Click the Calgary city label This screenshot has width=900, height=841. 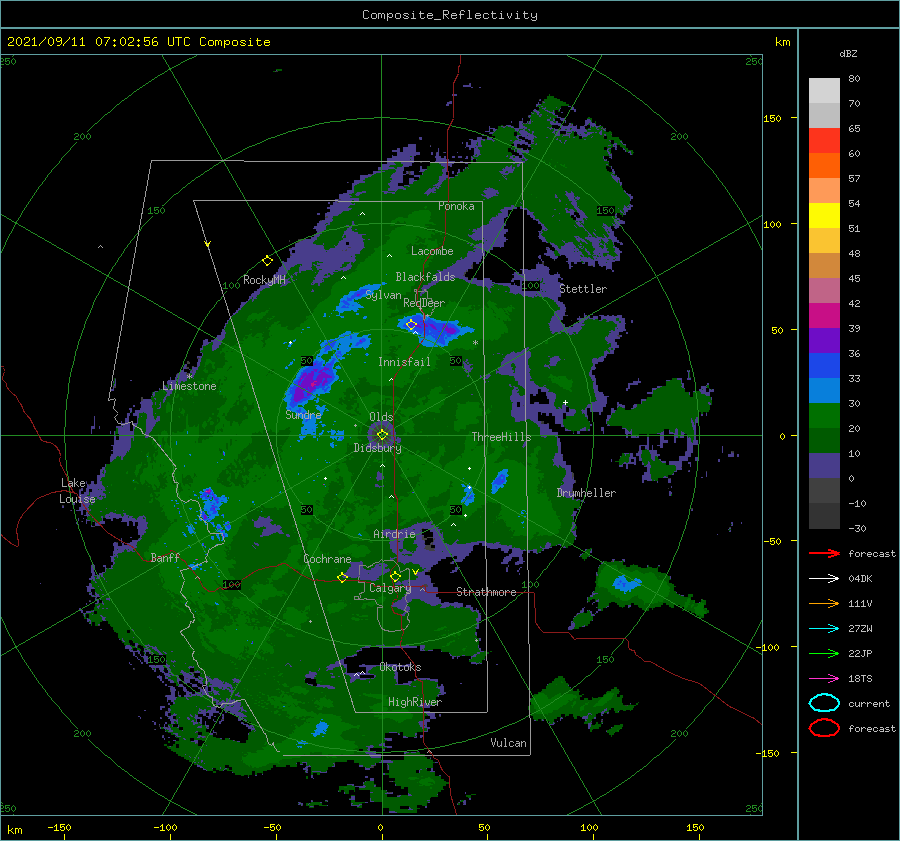pos(390,588)
